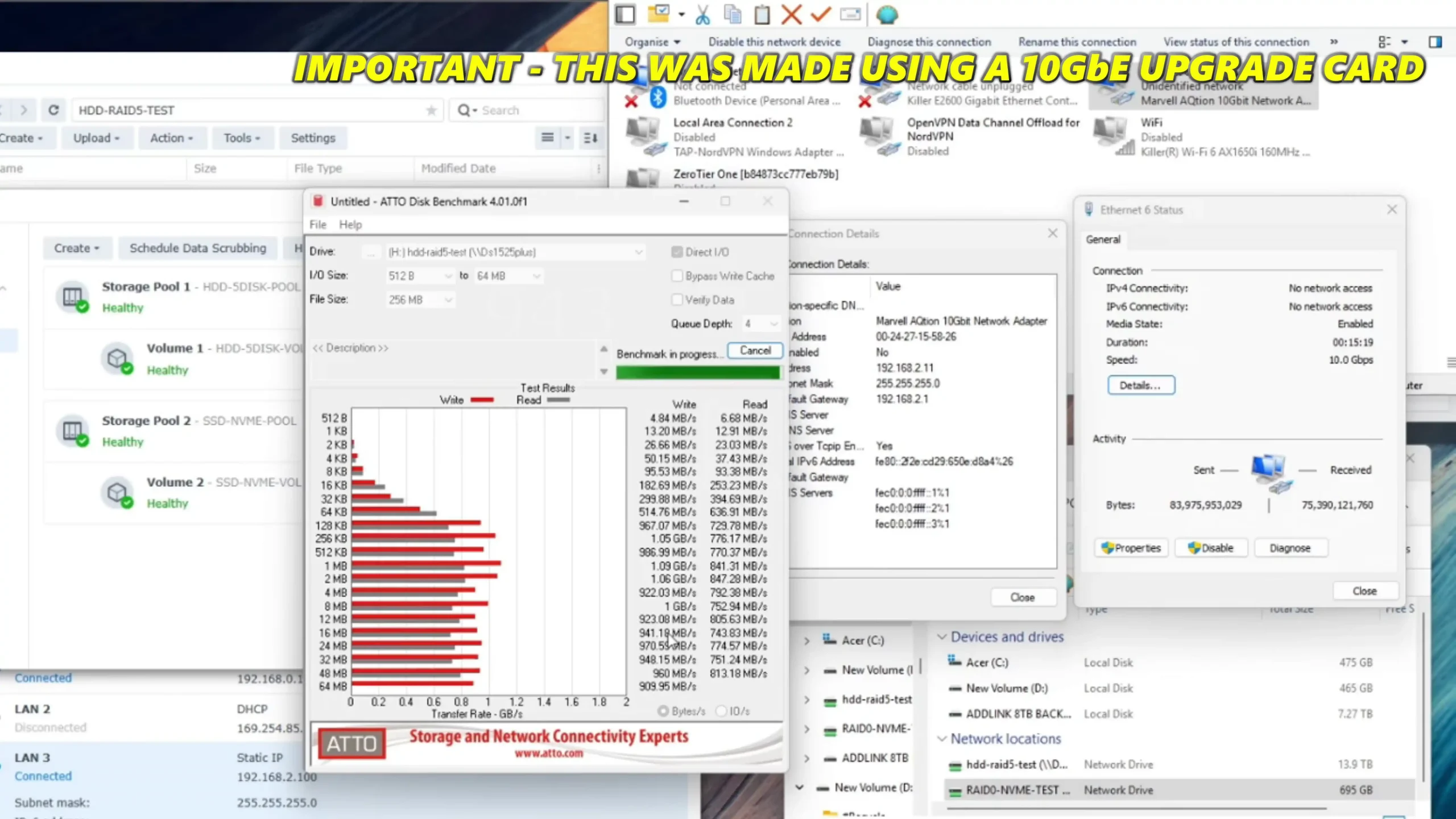Click the green benchmark progress bar

698,373
